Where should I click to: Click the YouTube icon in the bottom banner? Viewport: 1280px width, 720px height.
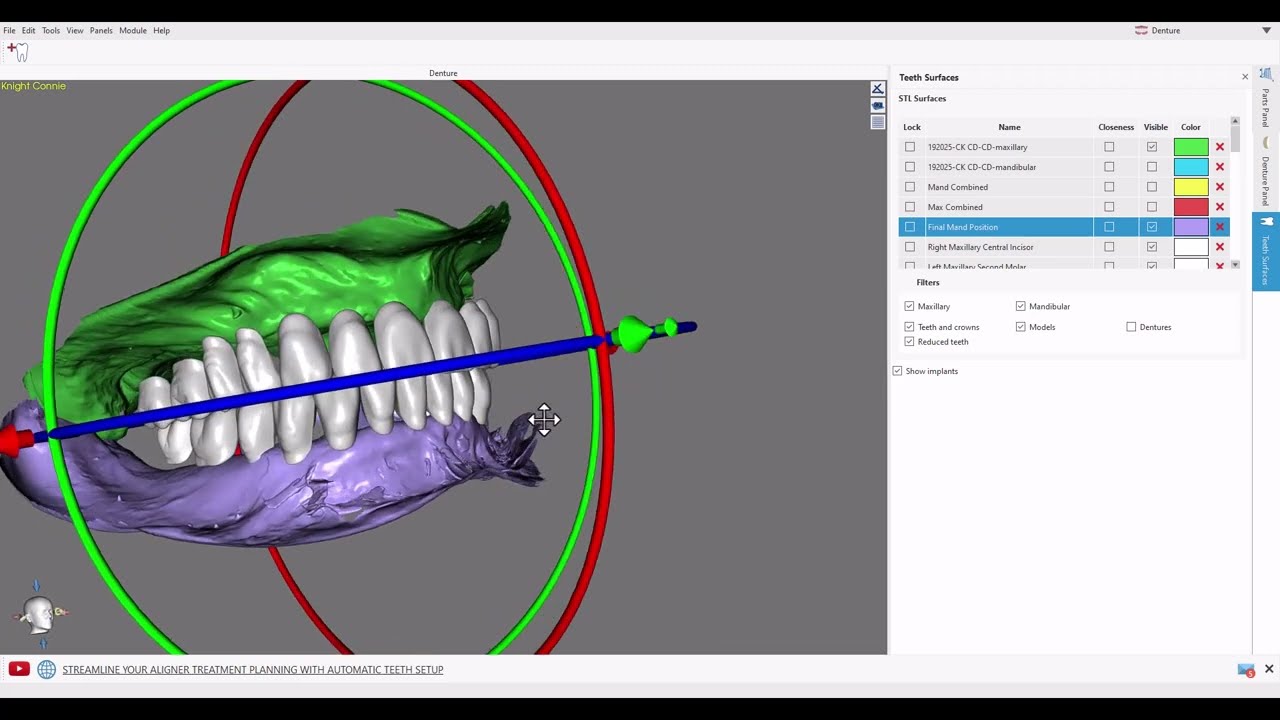click(19, 669)
